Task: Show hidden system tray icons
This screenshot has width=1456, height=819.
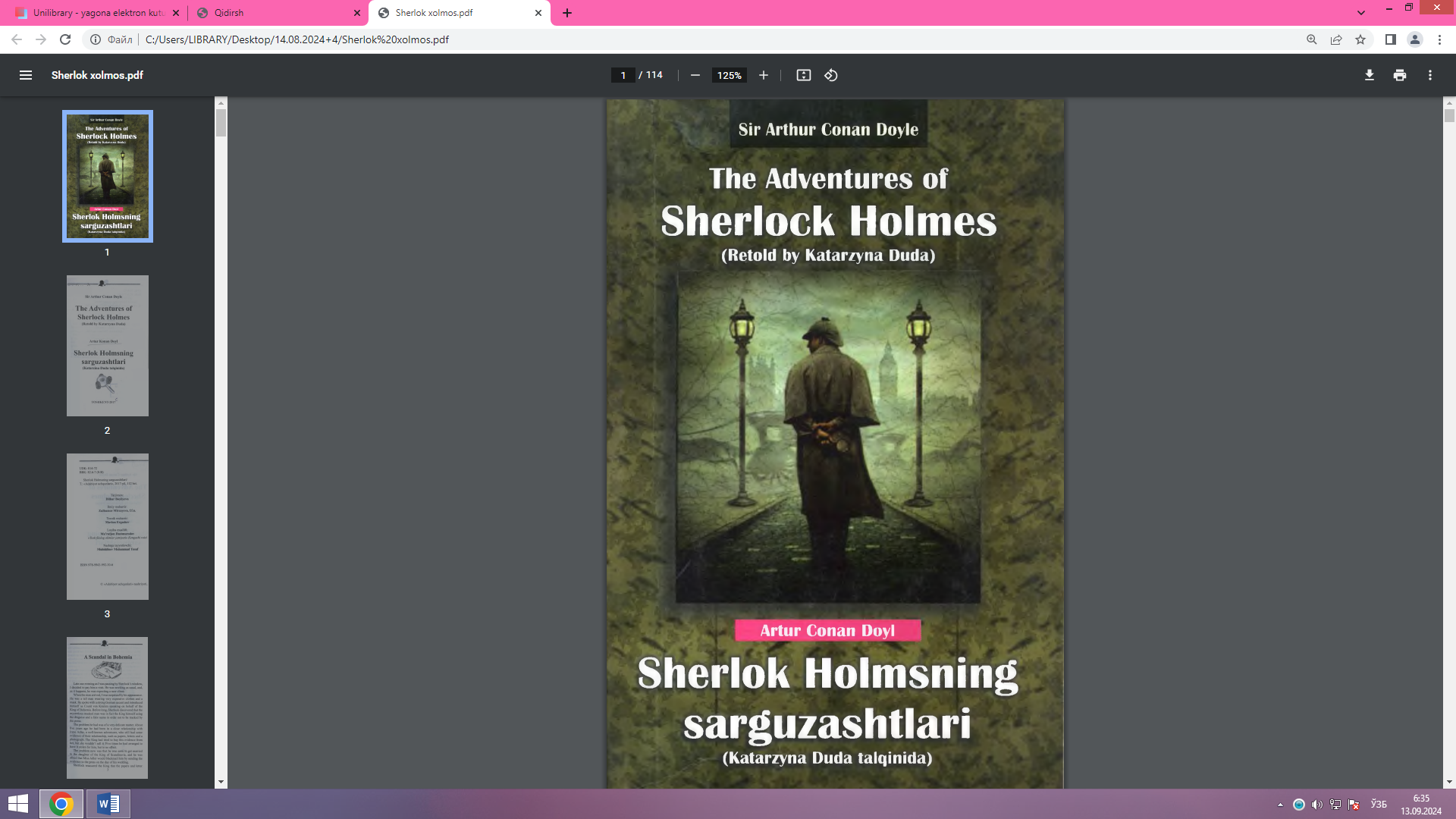Action: (1280, 805)
